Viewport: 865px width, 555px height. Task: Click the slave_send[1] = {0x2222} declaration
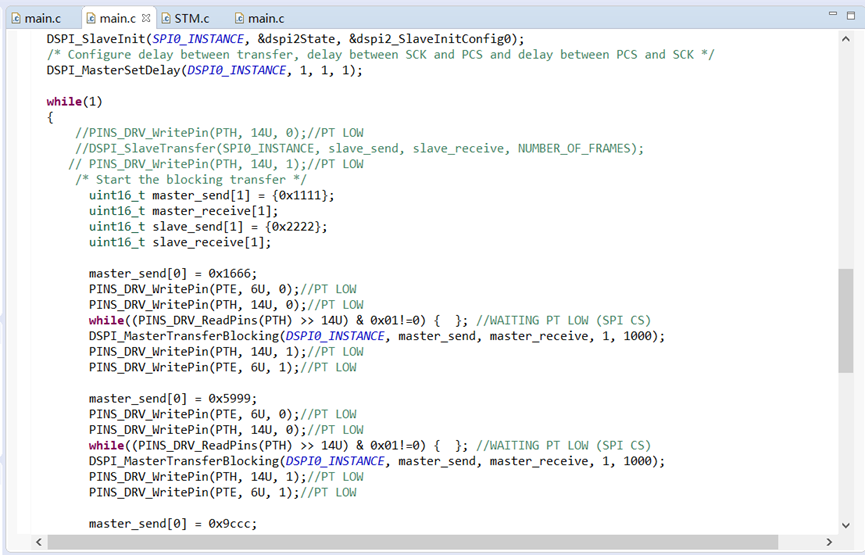tap(208, 227)
